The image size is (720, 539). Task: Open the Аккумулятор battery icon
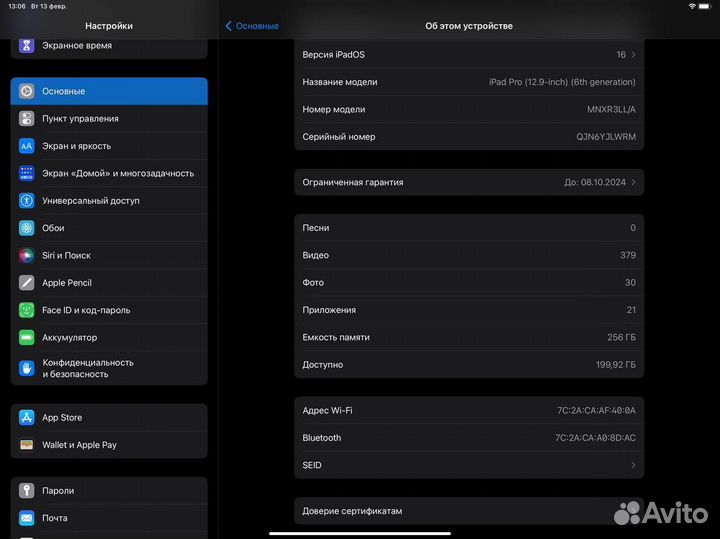click(x=27, y=337)
